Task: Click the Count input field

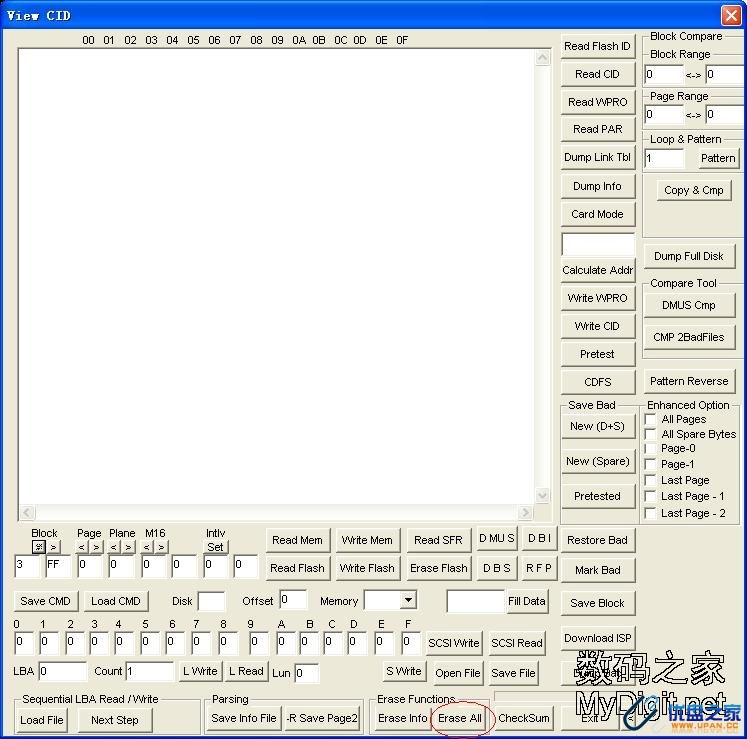Action: click(150, 671)
